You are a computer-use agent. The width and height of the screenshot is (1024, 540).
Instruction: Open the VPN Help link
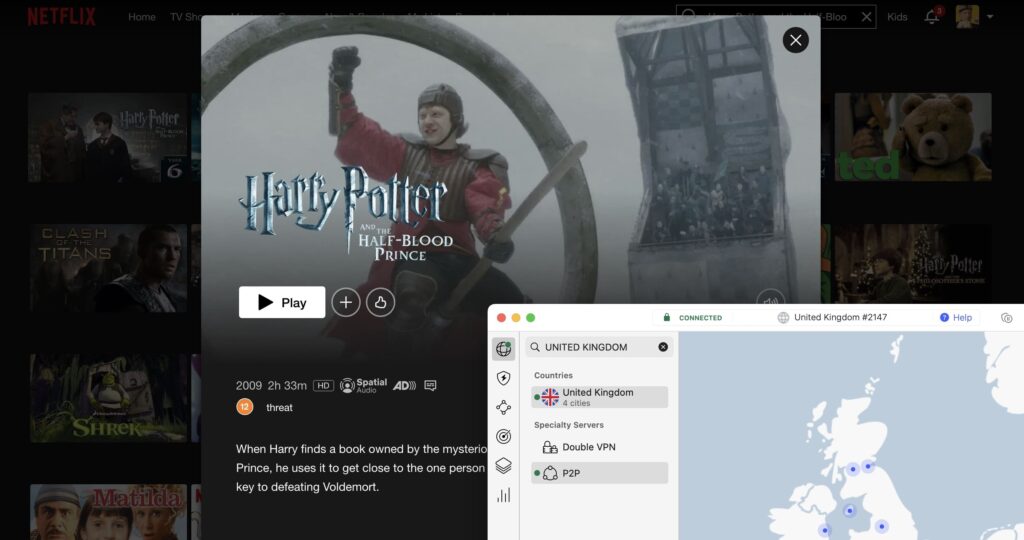coord(956,317)
